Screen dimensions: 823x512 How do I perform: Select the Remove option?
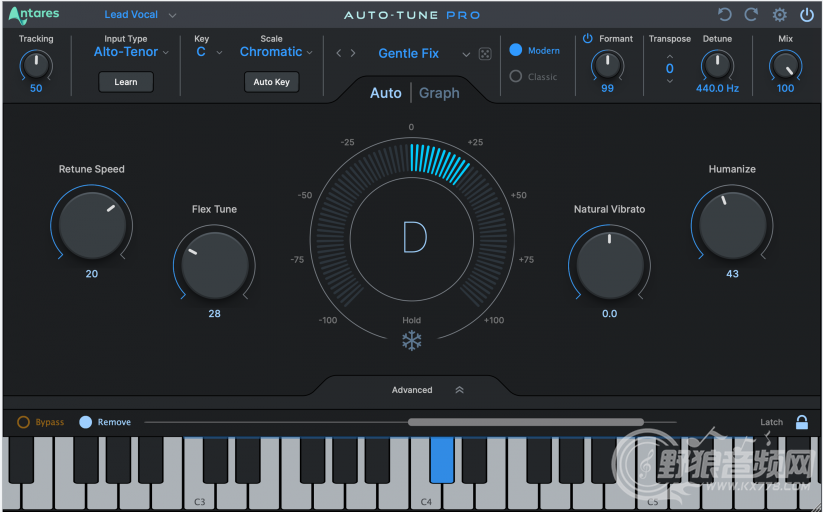(x=85, y=422)
